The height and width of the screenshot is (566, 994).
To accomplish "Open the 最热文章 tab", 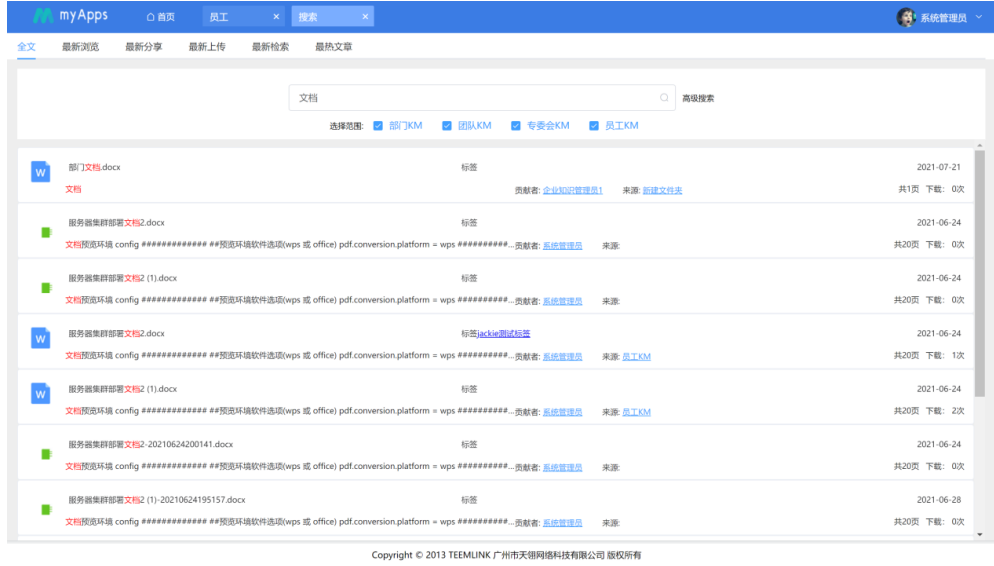I will [x=333, y=47].
